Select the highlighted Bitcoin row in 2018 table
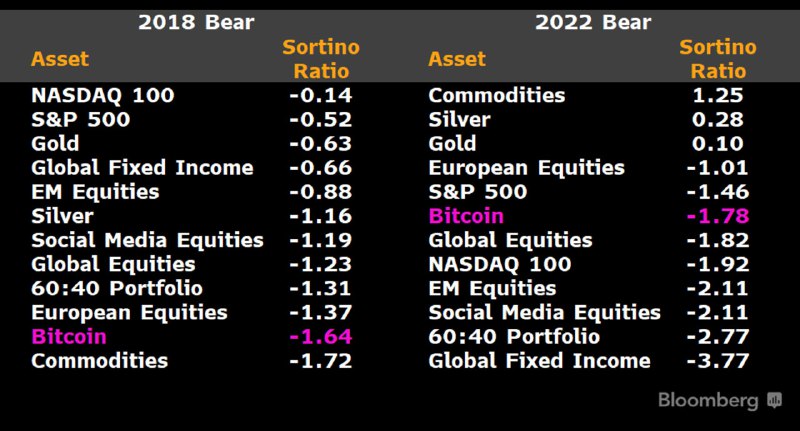 coord(69,336)
